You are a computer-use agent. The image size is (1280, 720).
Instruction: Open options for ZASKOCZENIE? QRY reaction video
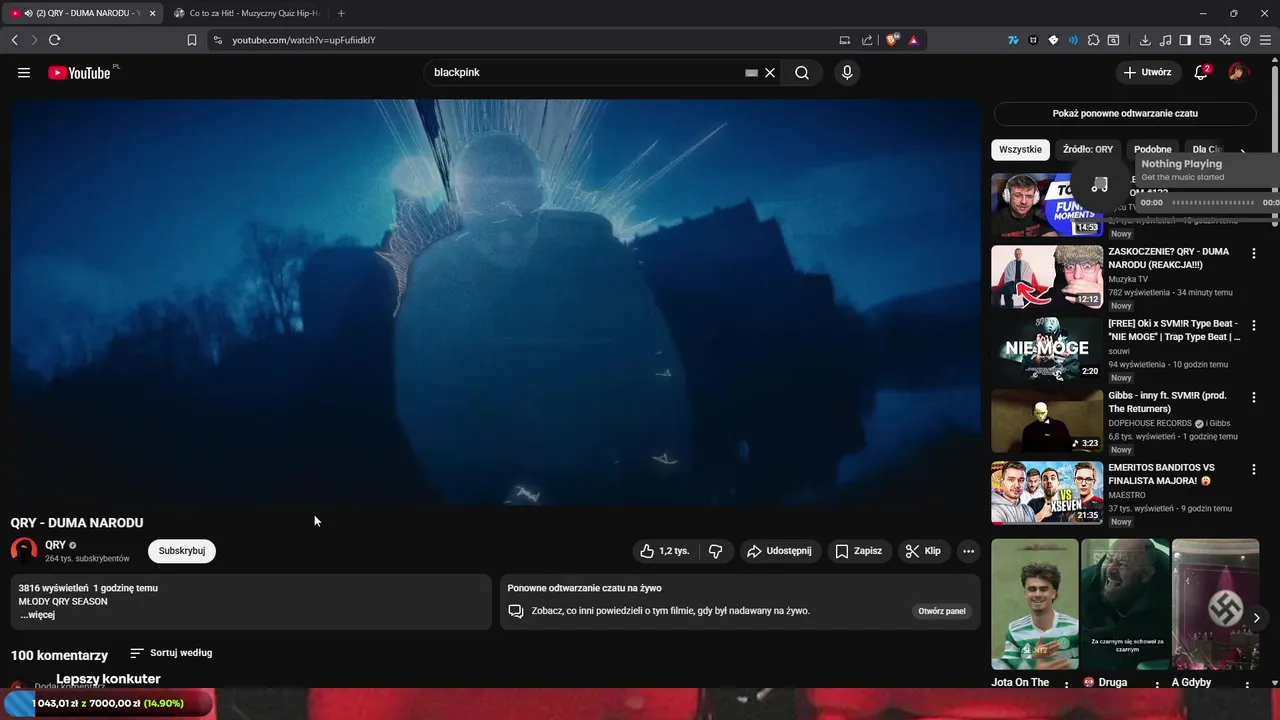(x=1253, y=254)
